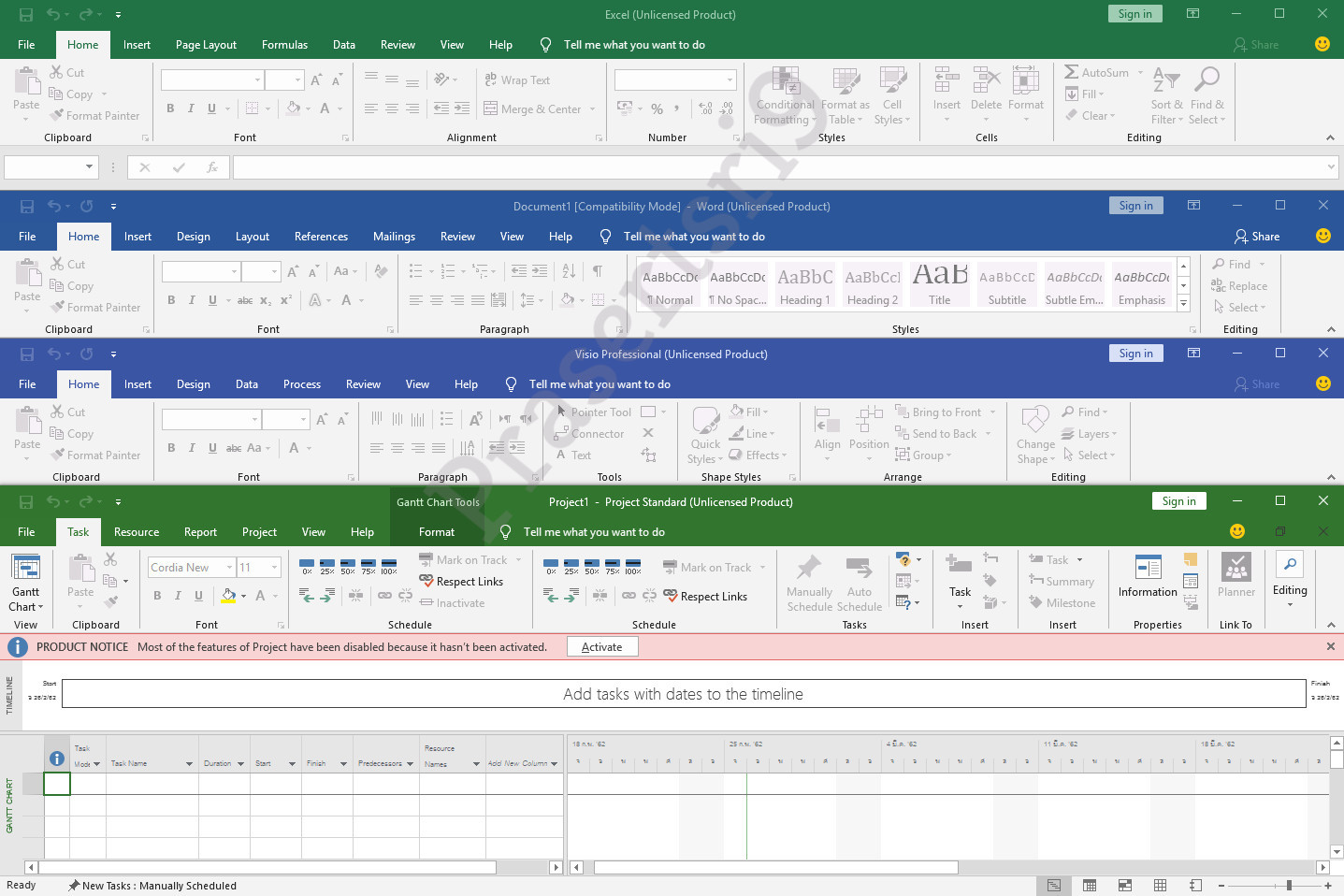The width and height of the screenshot is (1344, 896).
Task: Toggle Bold in Excel Font group
Action: point(170,108)
